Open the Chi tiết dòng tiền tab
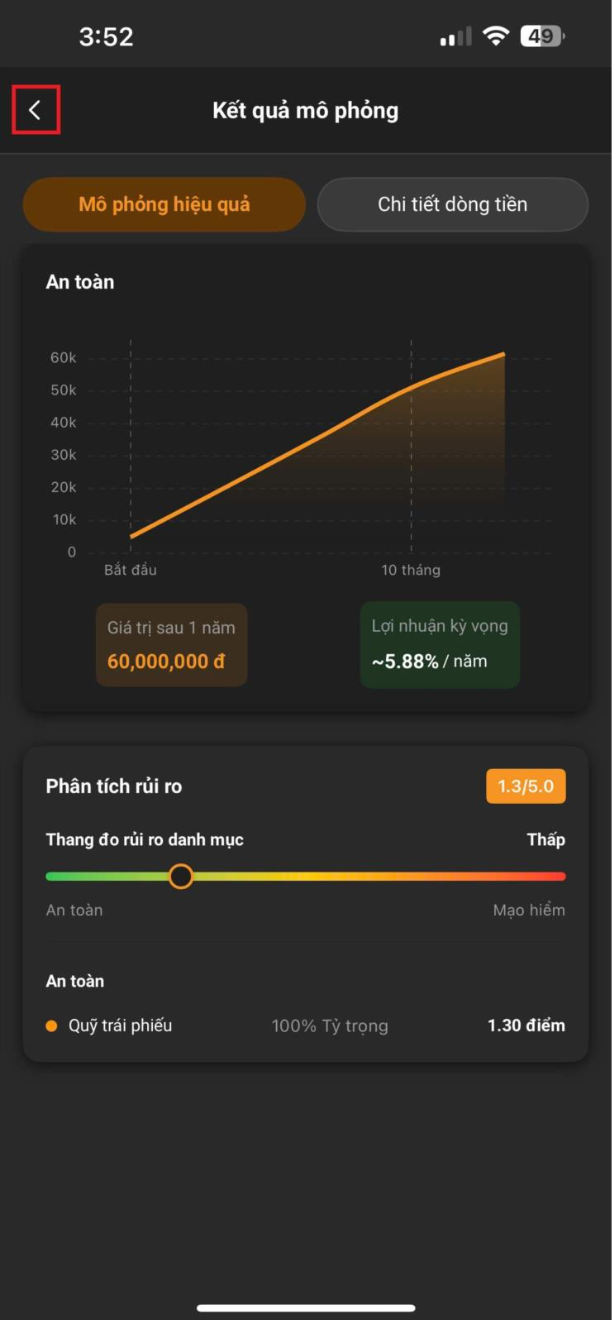The height and width of the screenshot is (1320, 612). (453, 205)
